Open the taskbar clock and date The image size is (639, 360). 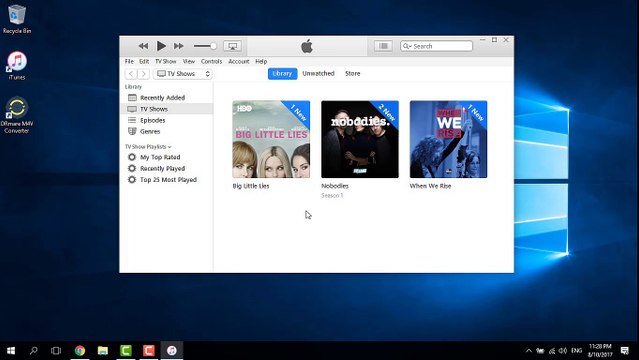coord(600,351)
